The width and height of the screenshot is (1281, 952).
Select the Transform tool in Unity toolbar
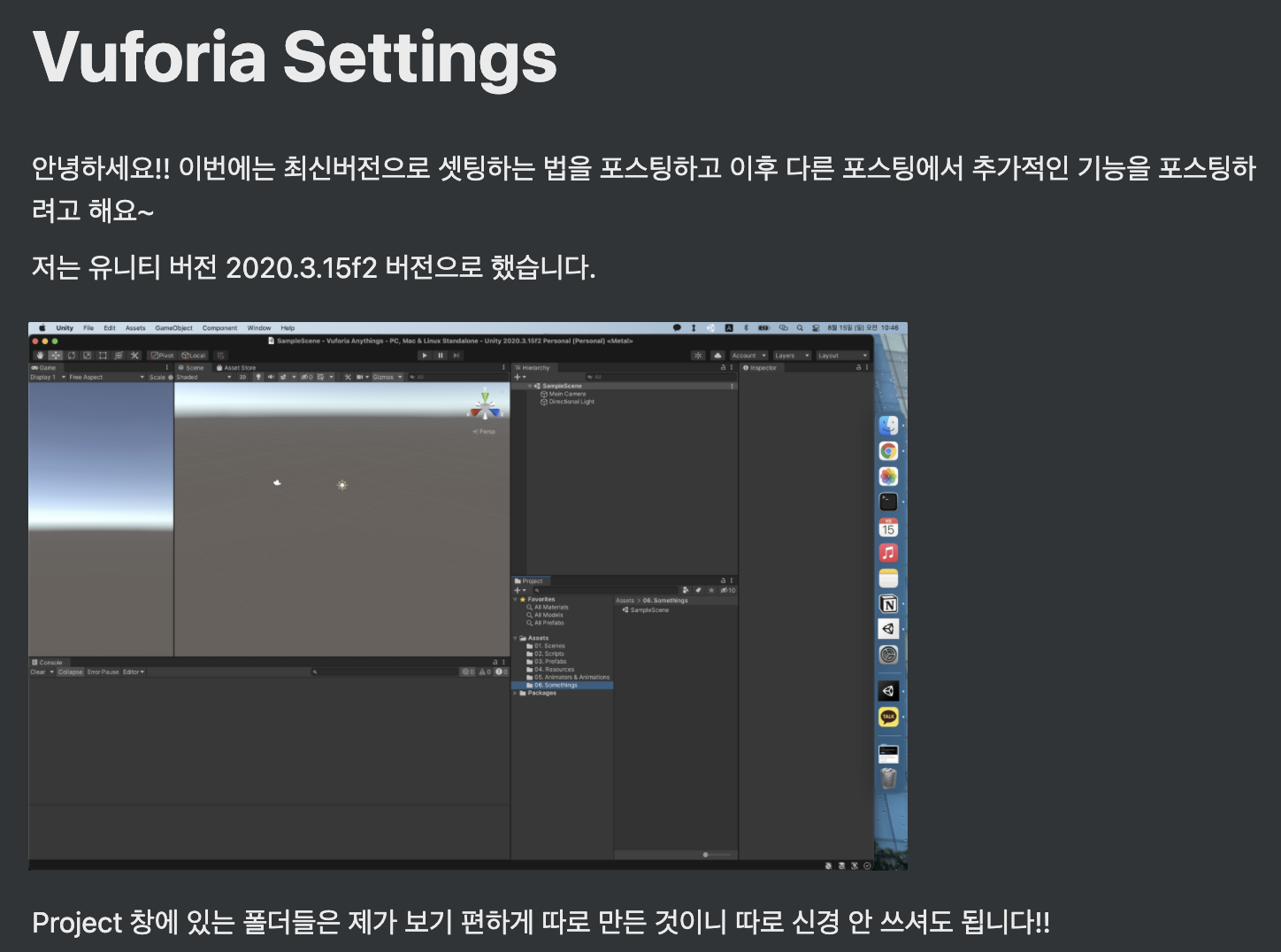point(118,355)
